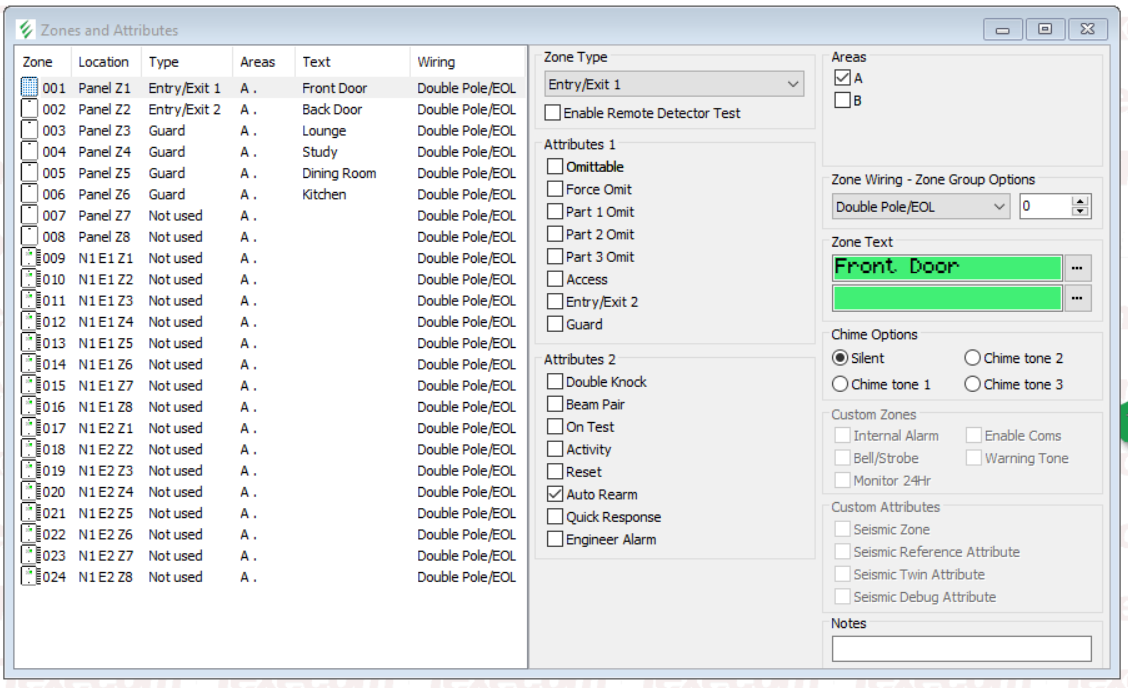Screen dimensions: 1128x688
Task: Click the zone 024 row icon
Action: [30, 577]
